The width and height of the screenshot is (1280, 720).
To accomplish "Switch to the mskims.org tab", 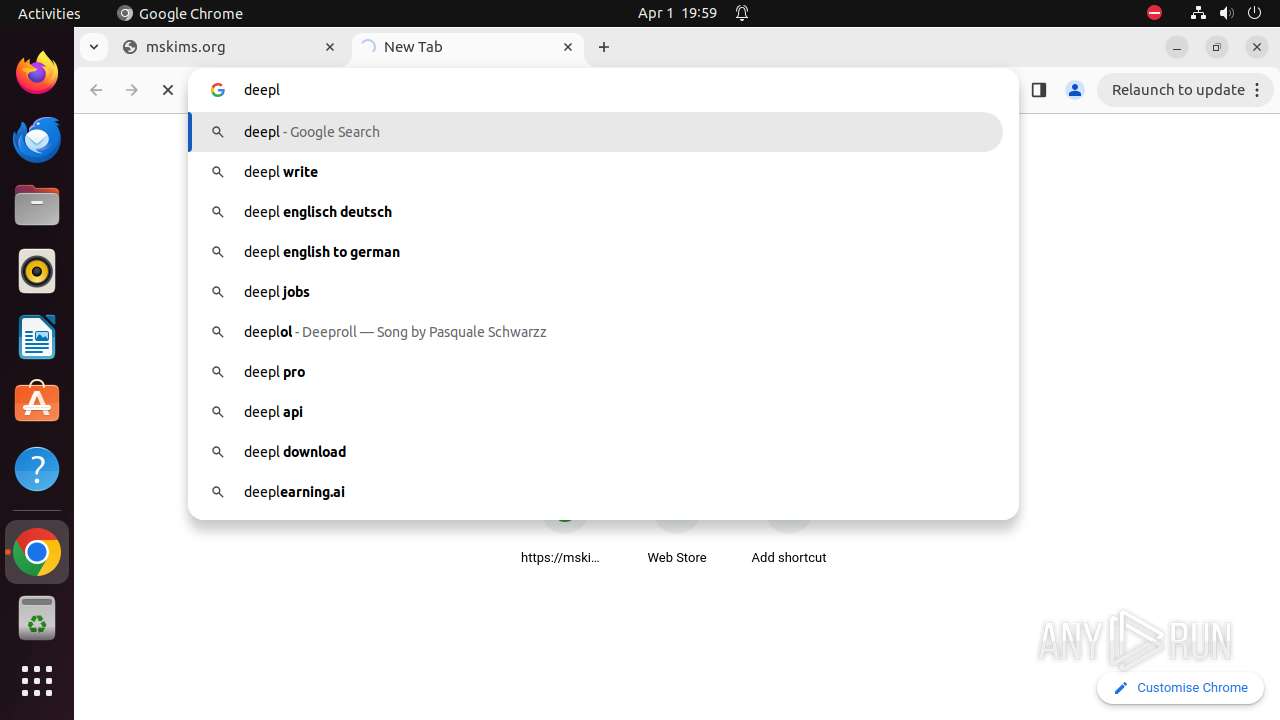I will [229, 47].
